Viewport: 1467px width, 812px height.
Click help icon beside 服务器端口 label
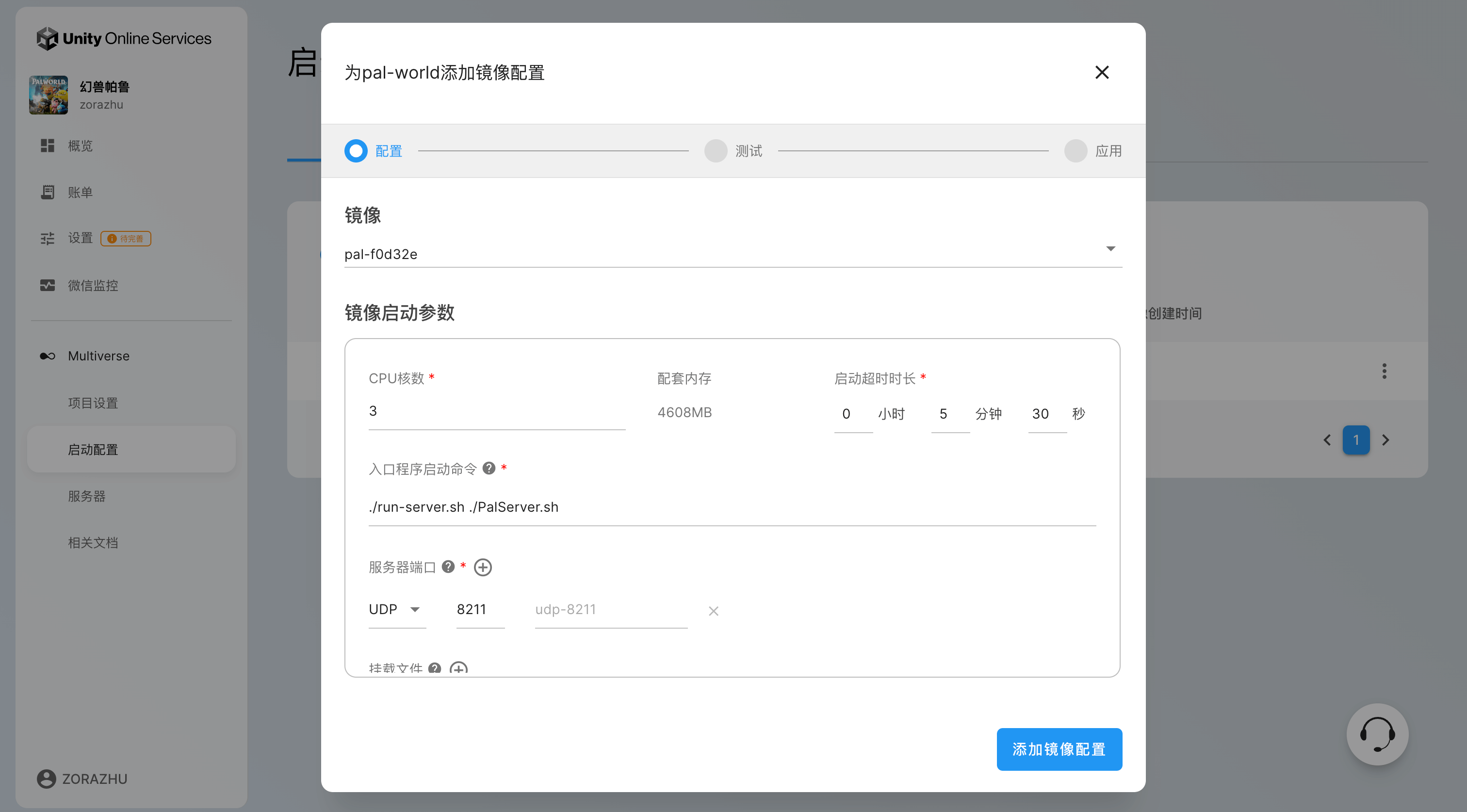coord(448,567)
